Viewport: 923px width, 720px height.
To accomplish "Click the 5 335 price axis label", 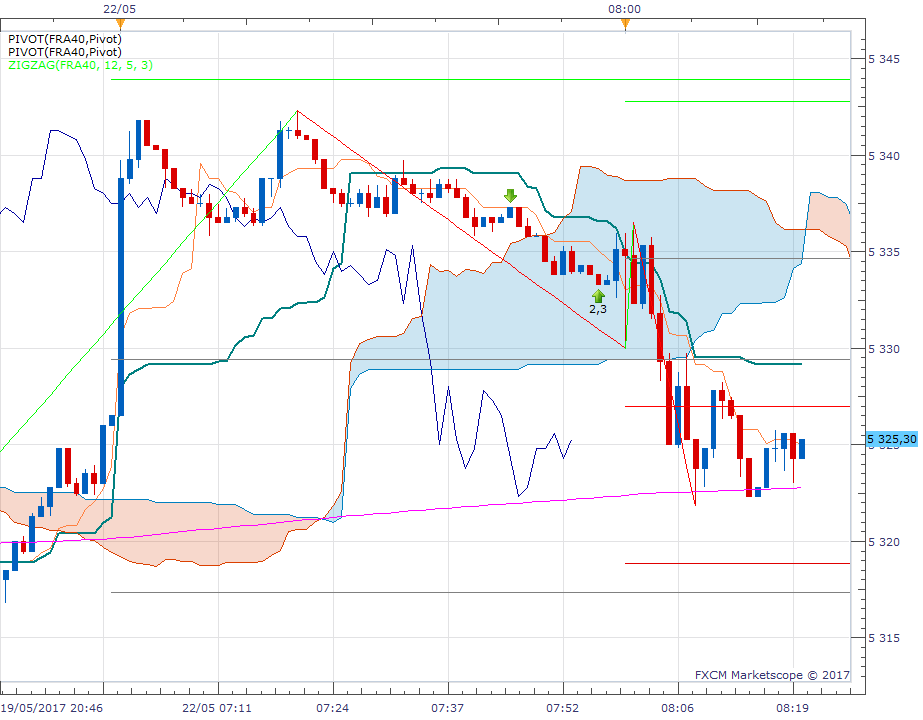I will click(x=884, y=253).
